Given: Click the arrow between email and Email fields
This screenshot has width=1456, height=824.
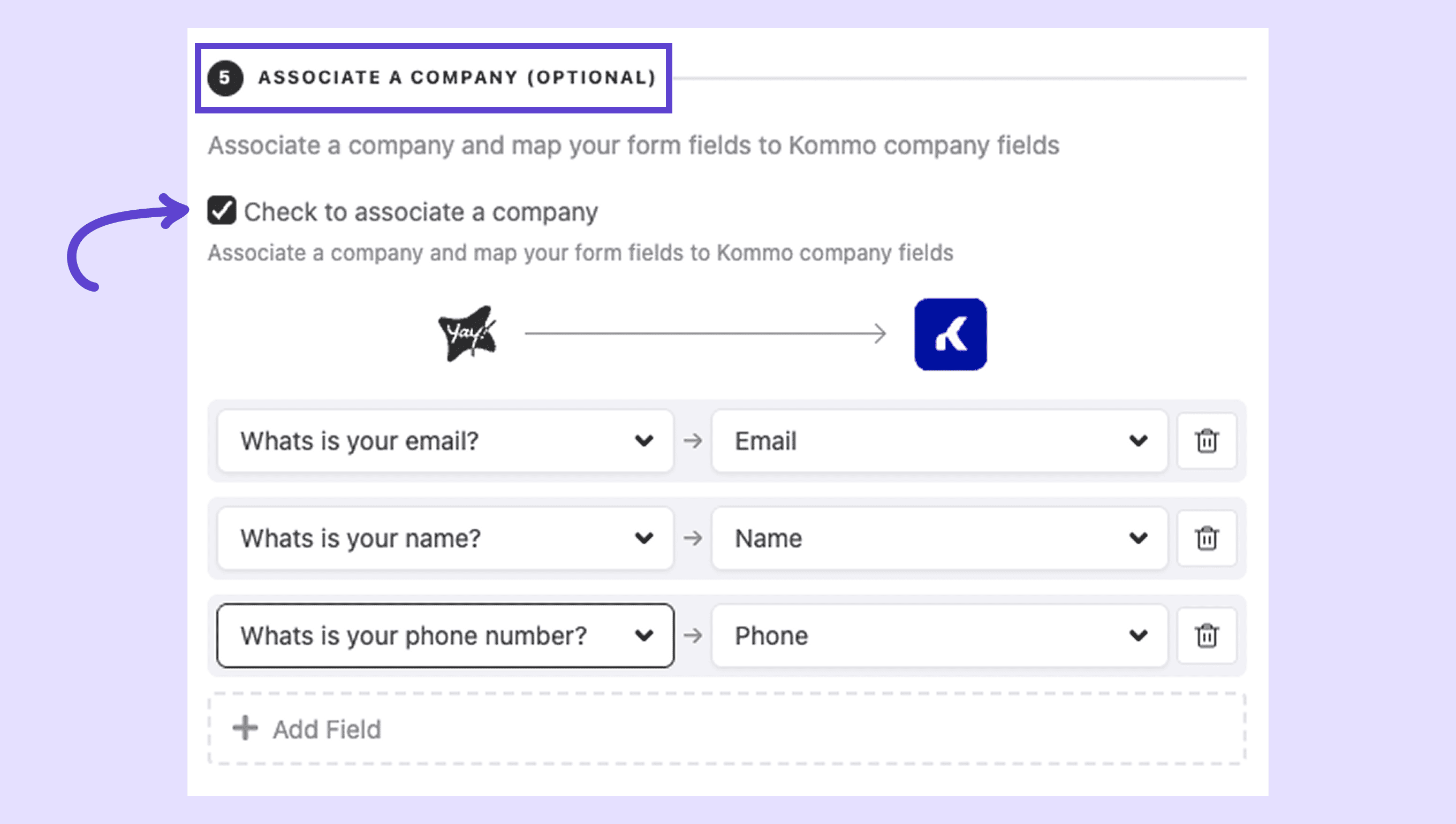Looking at the screenshot, I should tap(692, 441).
